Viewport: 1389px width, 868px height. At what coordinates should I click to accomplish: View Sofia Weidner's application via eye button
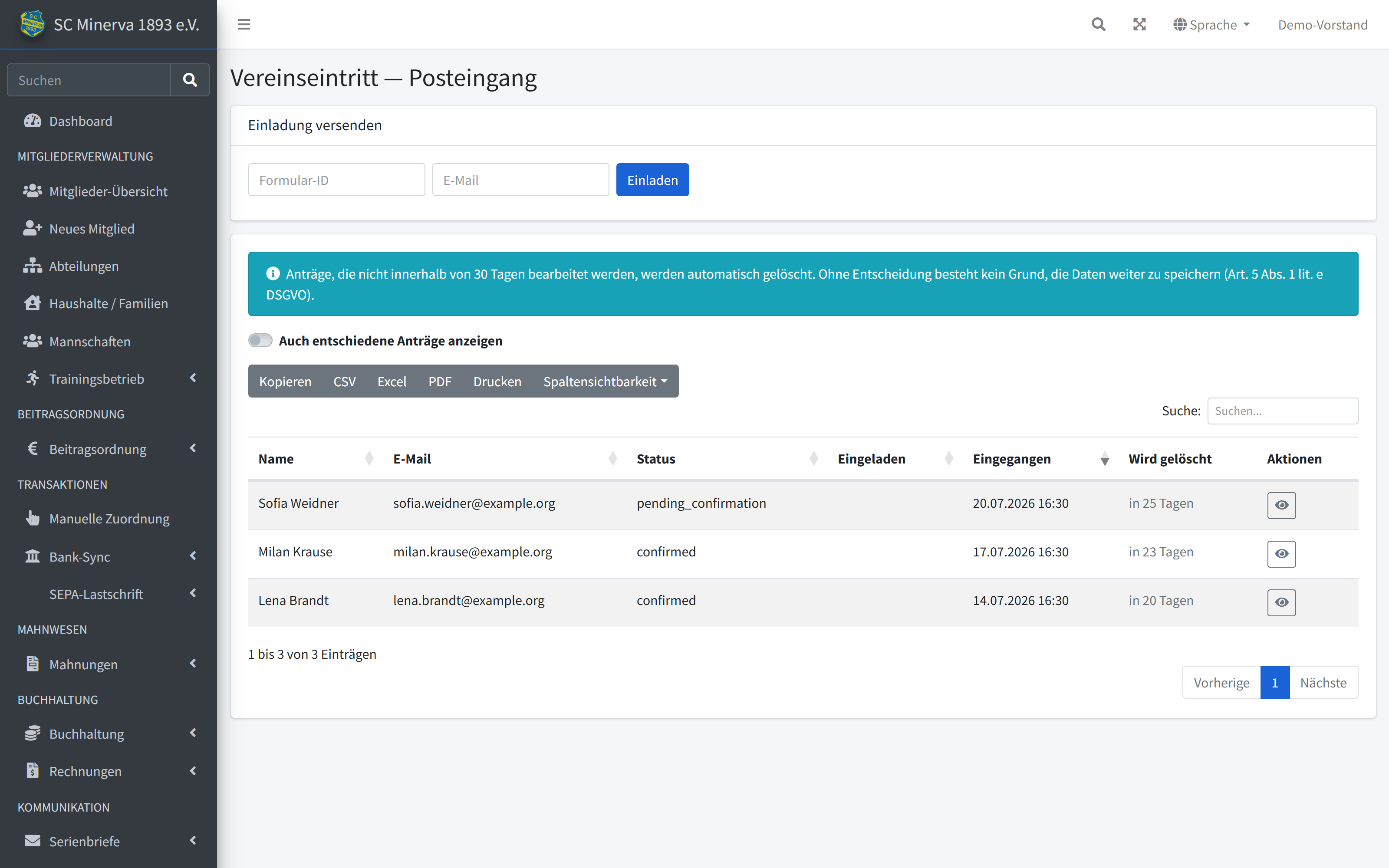[1282, 505]
